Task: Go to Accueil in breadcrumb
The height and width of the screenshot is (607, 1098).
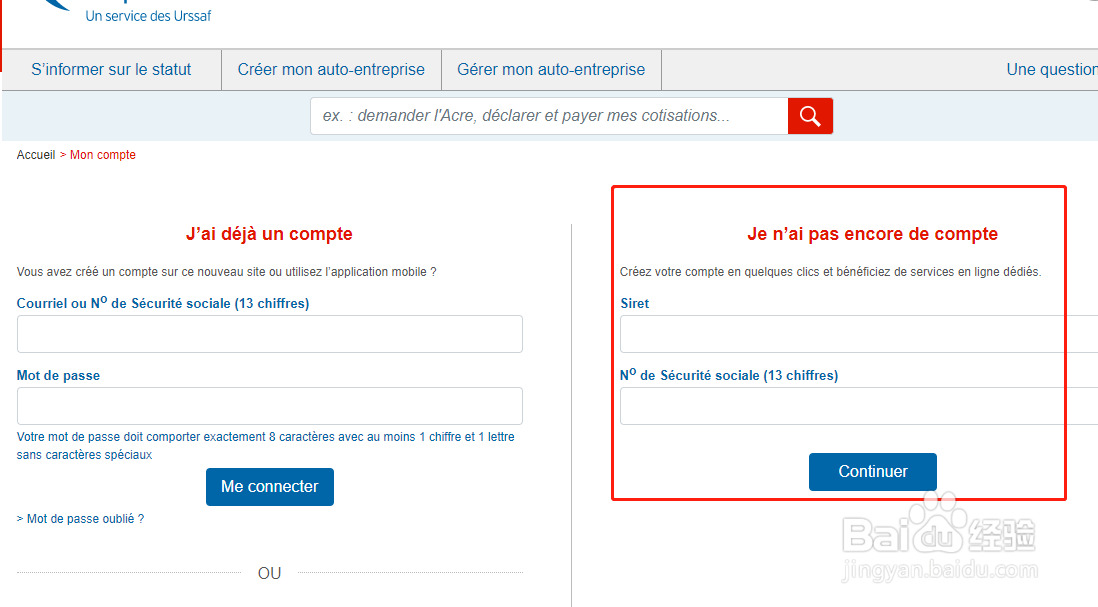Action: tap(36, 155)
